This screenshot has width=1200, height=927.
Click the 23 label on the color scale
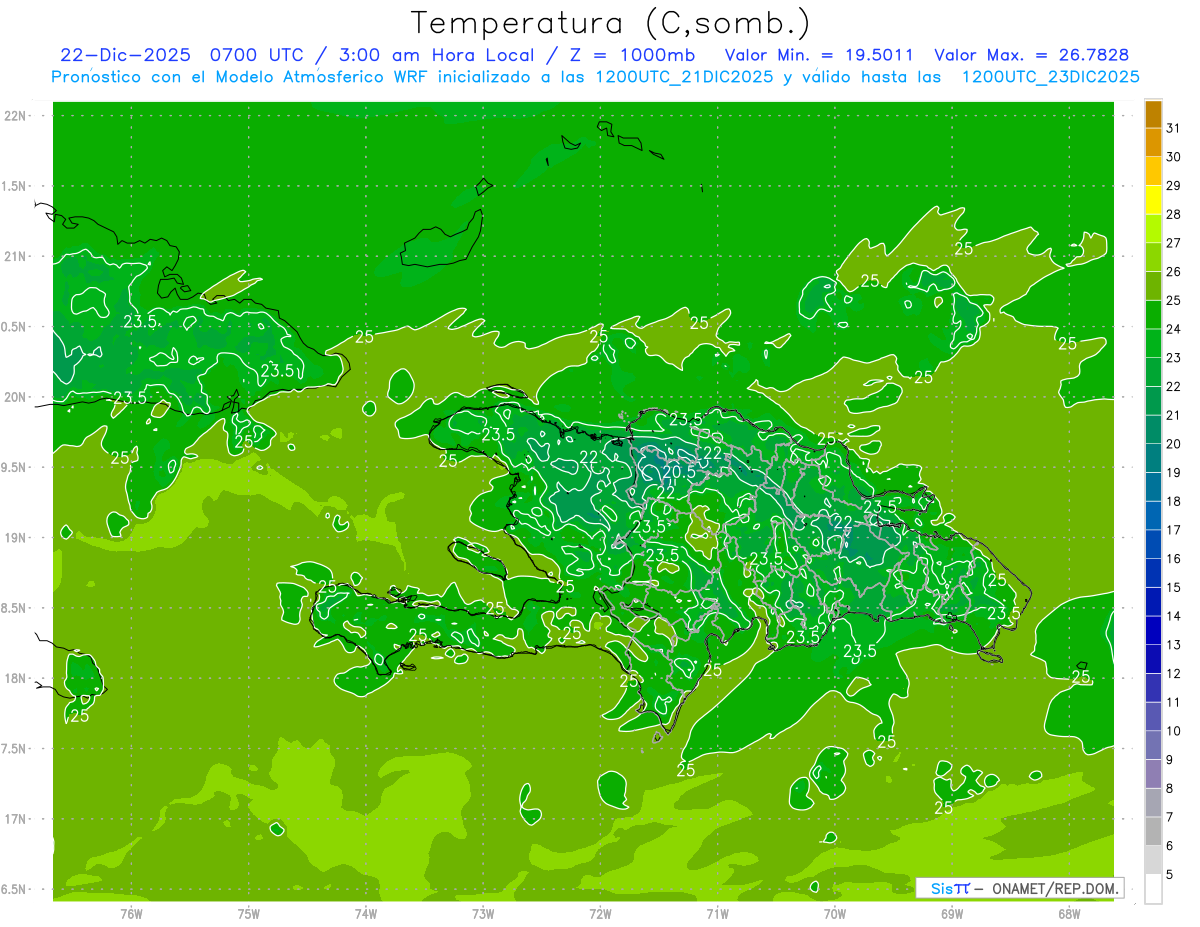(x=1174, y=358)
